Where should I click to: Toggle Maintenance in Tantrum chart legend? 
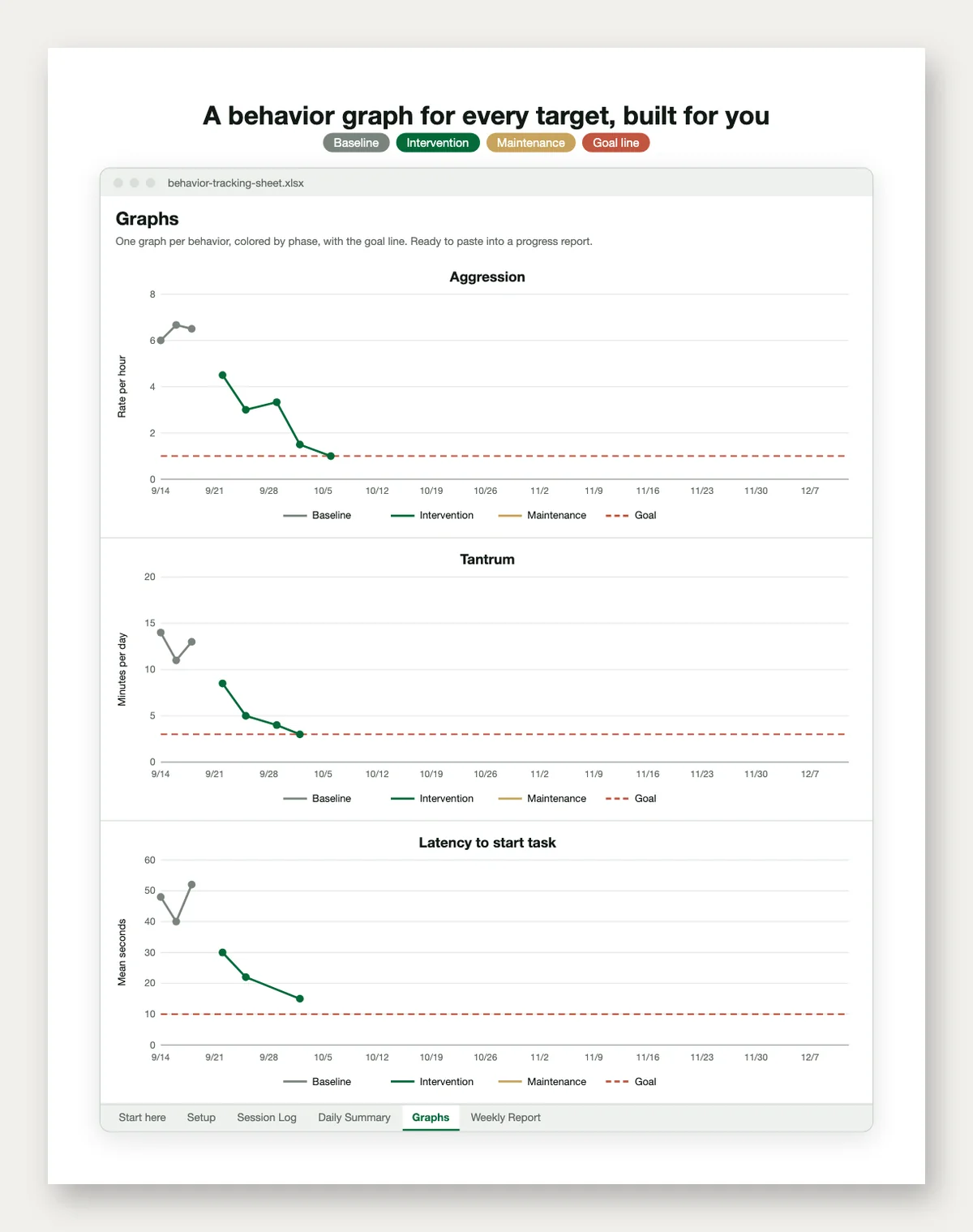pyautogui.click(x=542, y=799)
